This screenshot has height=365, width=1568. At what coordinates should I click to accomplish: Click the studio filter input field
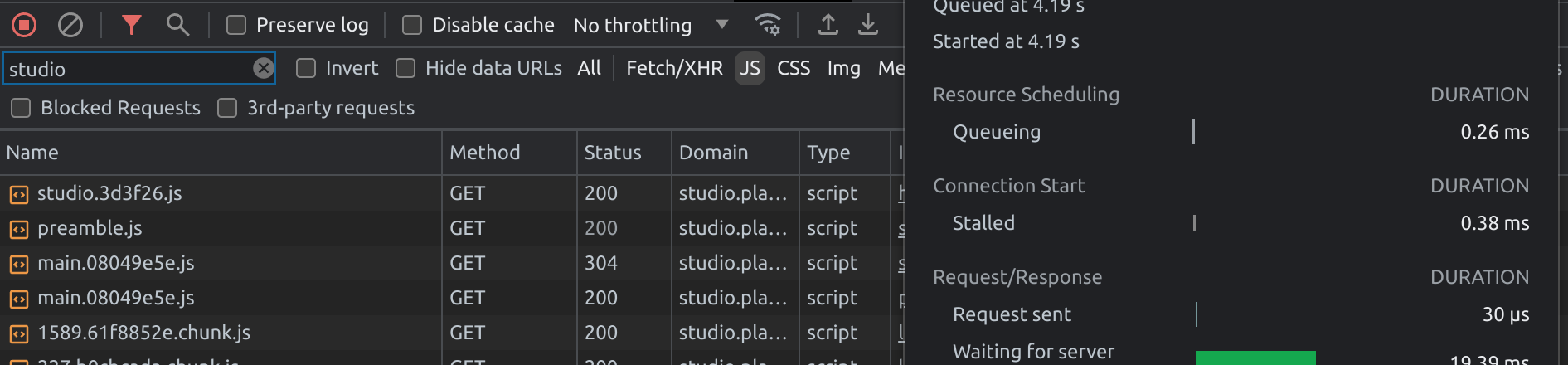pyautogui.click(x=124, y=69)
